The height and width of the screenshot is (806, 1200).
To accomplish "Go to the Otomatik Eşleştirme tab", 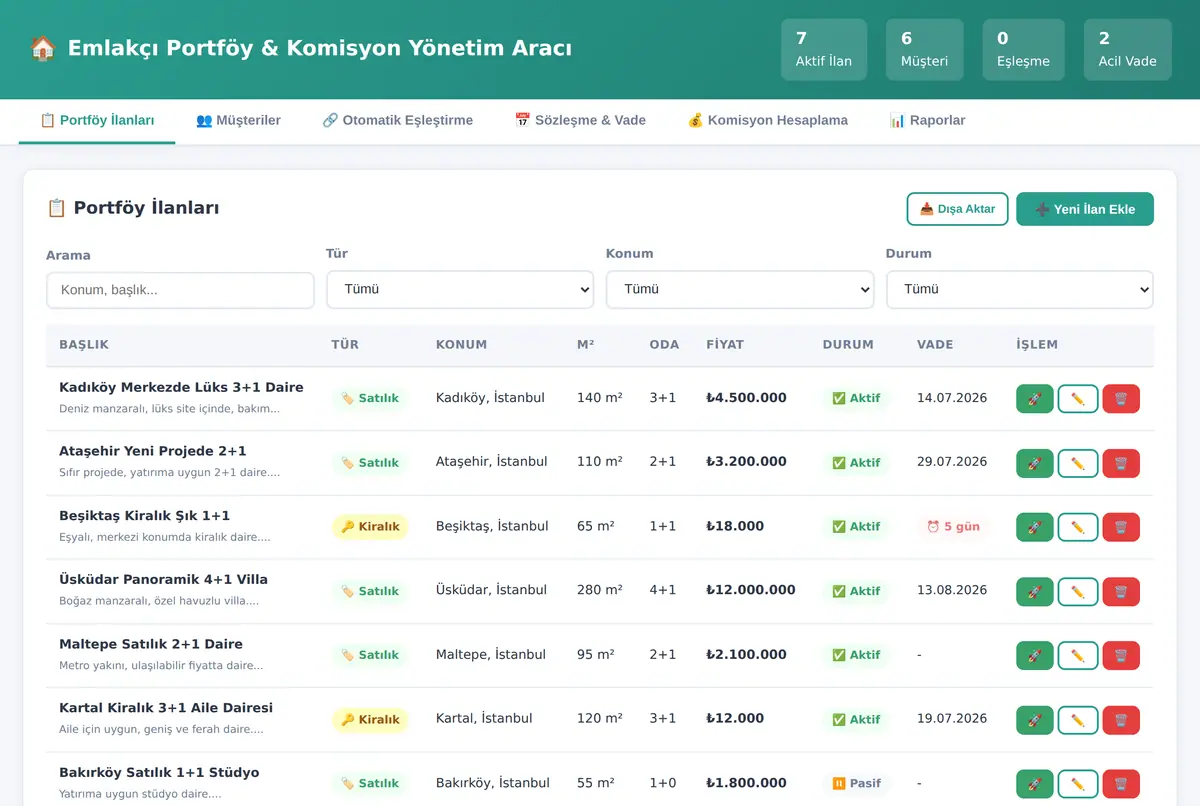I will [x=397, y=120].
